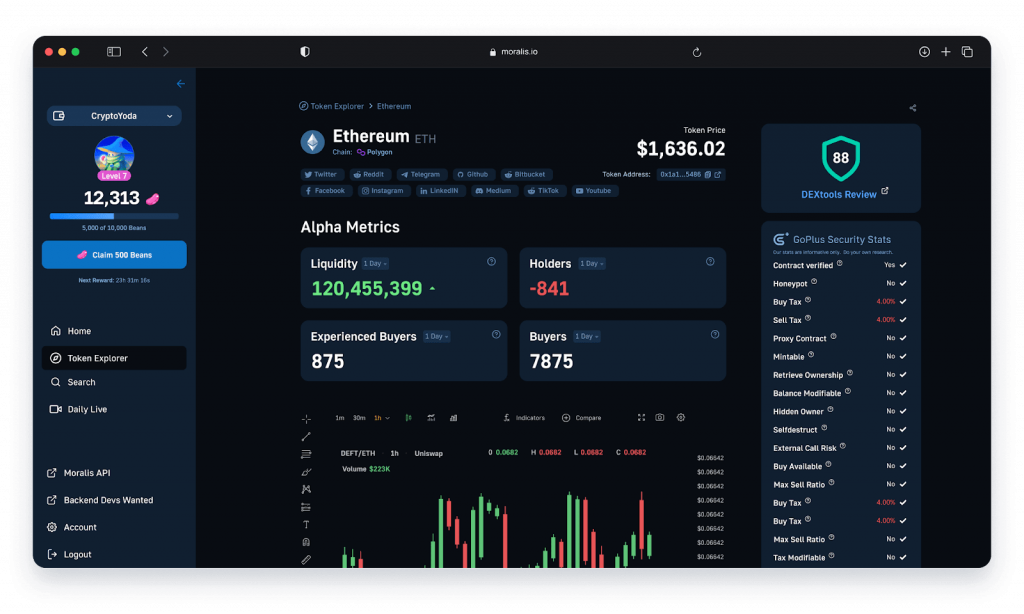1024x614 pixels.
Task: Select 1m chart interval
Action: [x=340, y=418]
